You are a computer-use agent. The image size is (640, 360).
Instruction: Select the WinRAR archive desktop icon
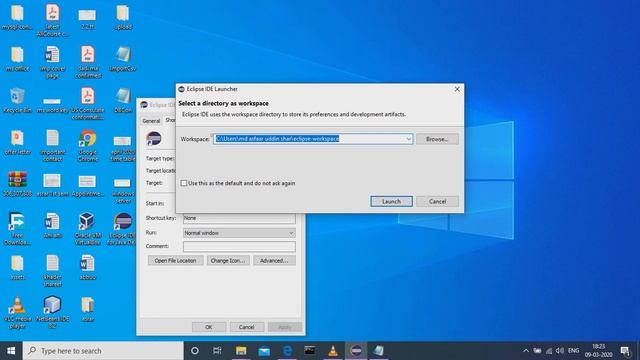click(x=17, y=184)
